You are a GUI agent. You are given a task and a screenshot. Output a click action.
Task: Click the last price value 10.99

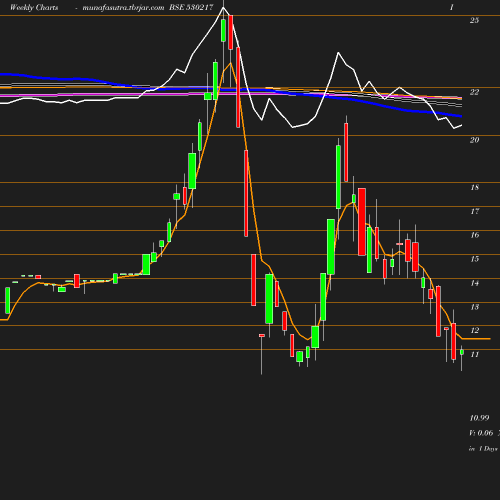pyautogui.click(x=479, y=418)
